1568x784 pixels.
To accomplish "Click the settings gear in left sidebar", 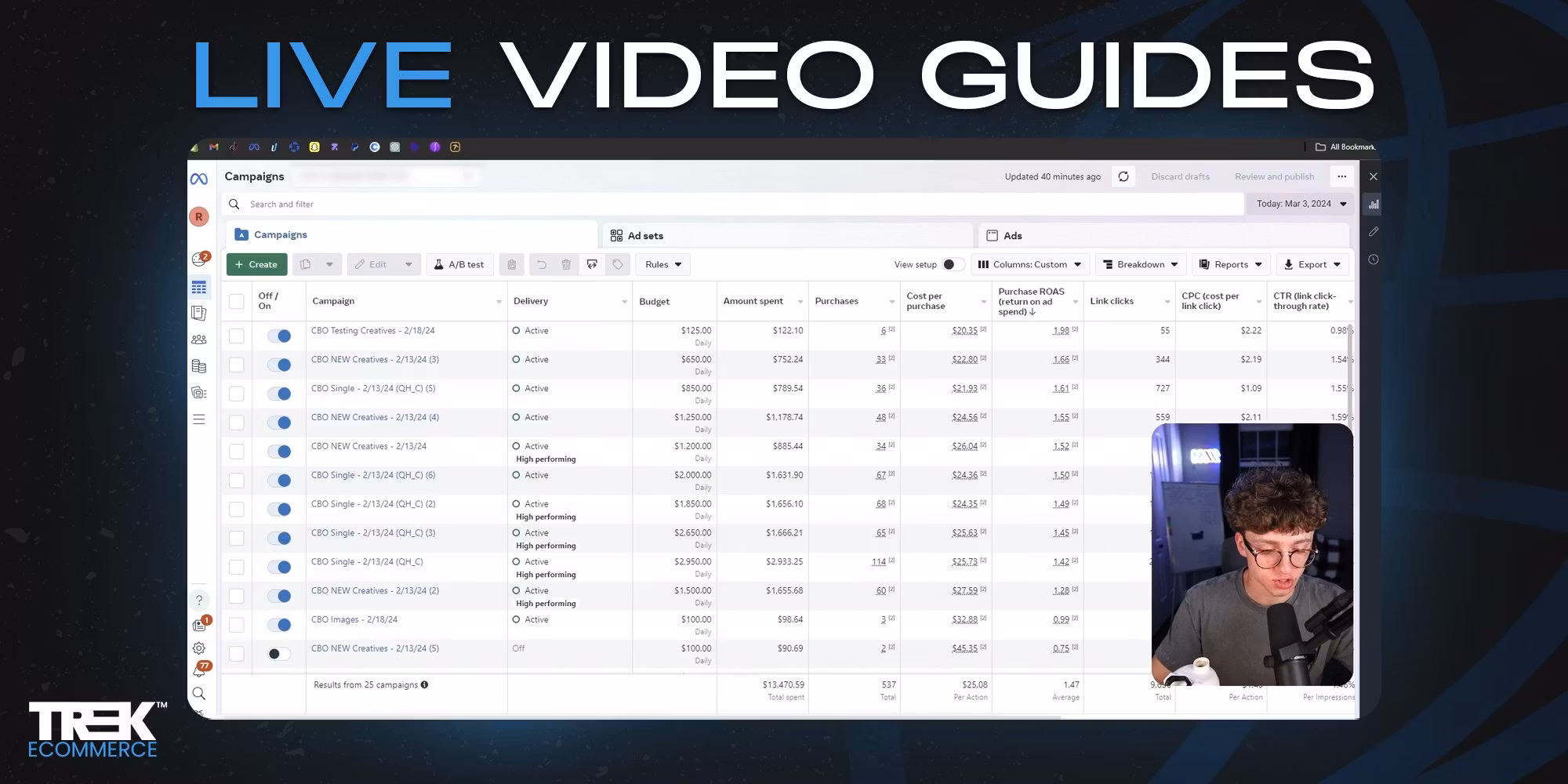I will coord(199,648).
